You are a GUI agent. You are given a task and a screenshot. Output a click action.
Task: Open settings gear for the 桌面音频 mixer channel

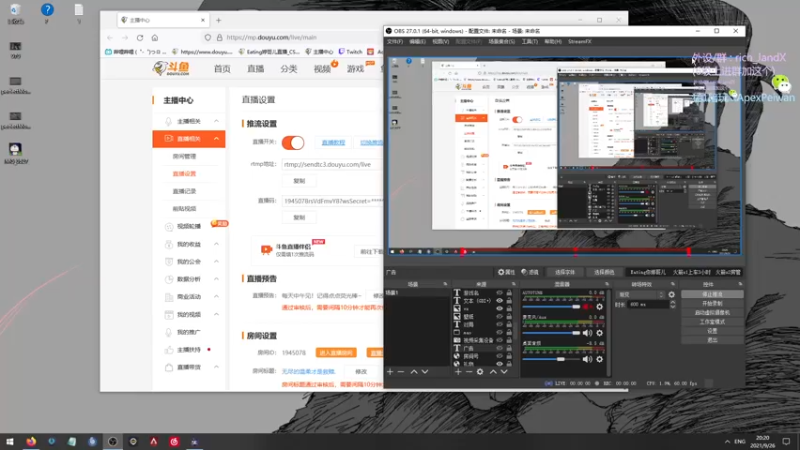599,359
